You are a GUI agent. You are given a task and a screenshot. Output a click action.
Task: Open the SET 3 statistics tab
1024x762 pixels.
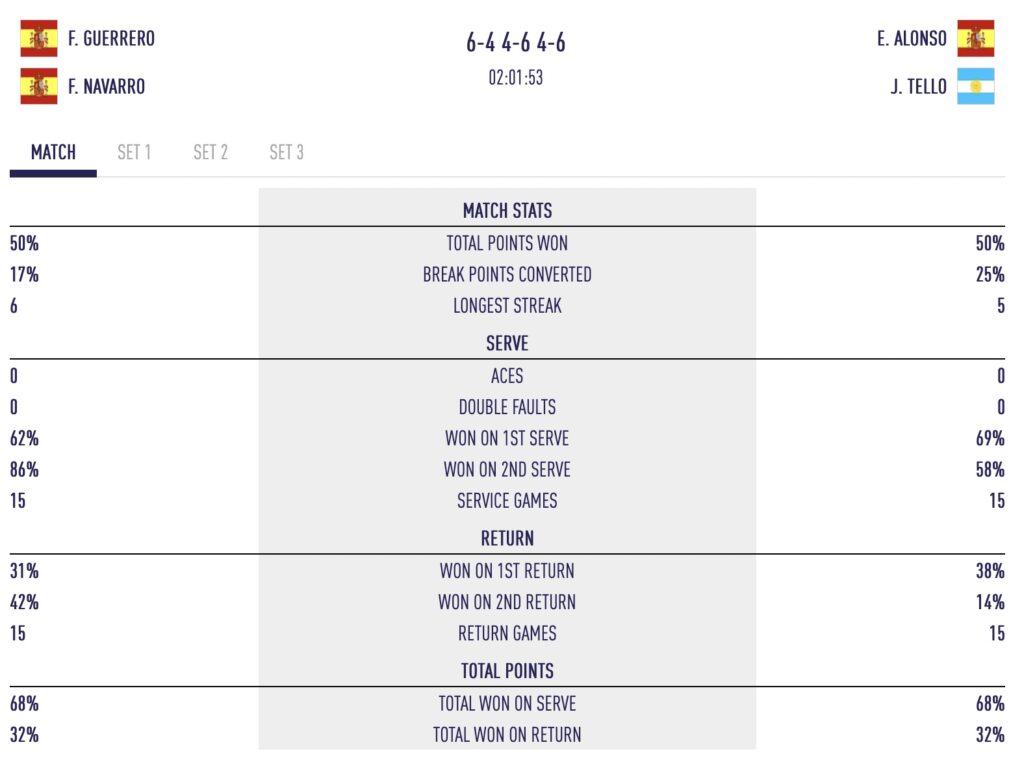tap(285, 152)
